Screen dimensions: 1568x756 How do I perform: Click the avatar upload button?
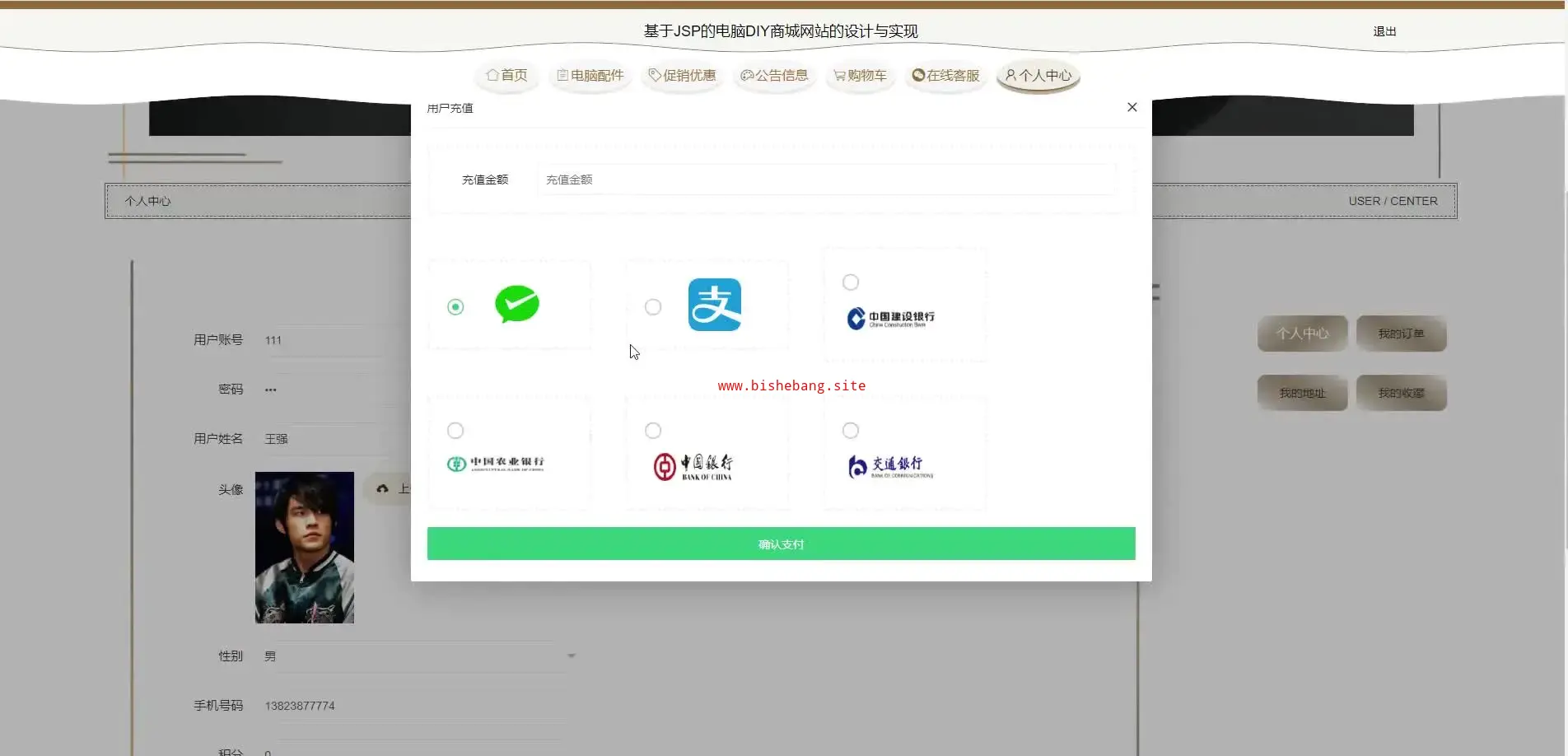click(389, 489)
